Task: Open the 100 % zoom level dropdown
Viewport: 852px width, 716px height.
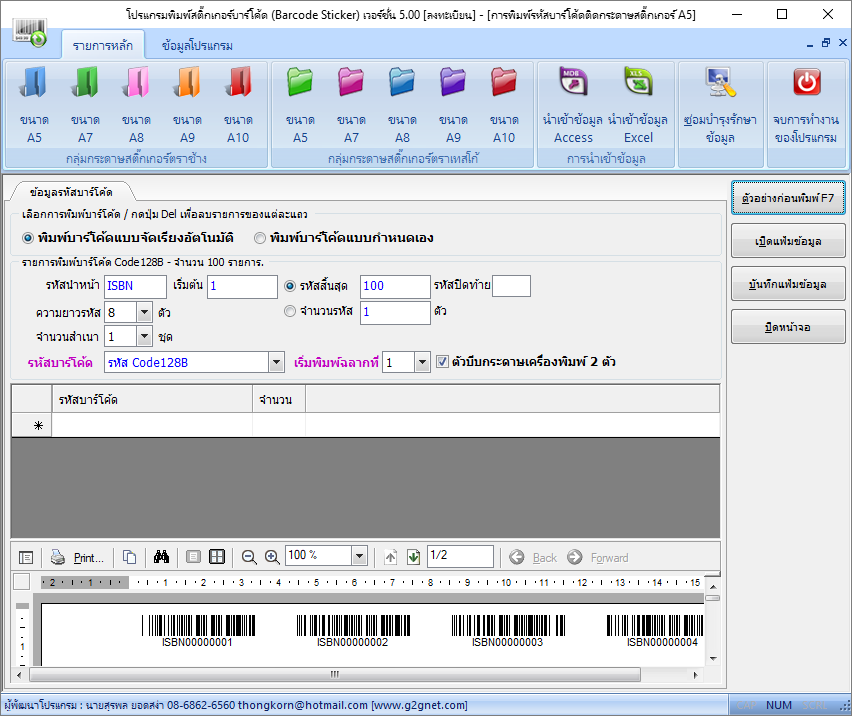Action: [x=359, y=556]
